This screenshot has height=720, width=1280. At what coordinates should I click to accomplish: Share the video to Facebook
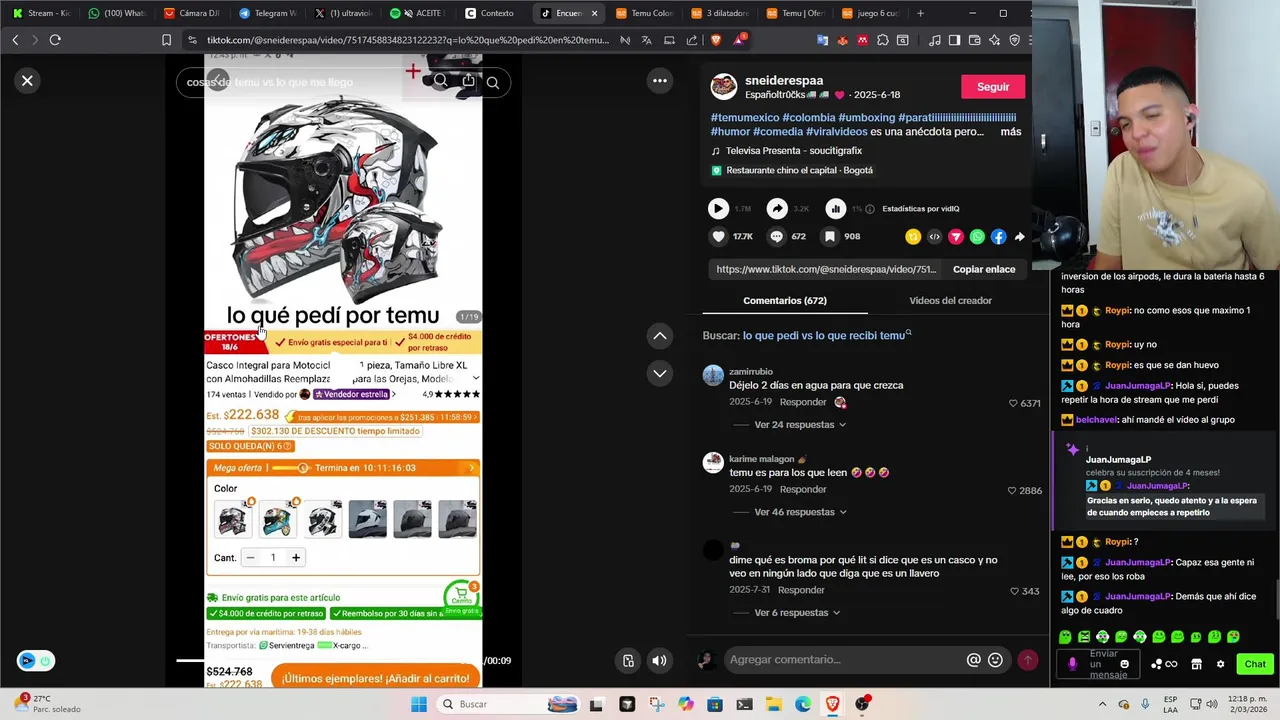point(998,237)
